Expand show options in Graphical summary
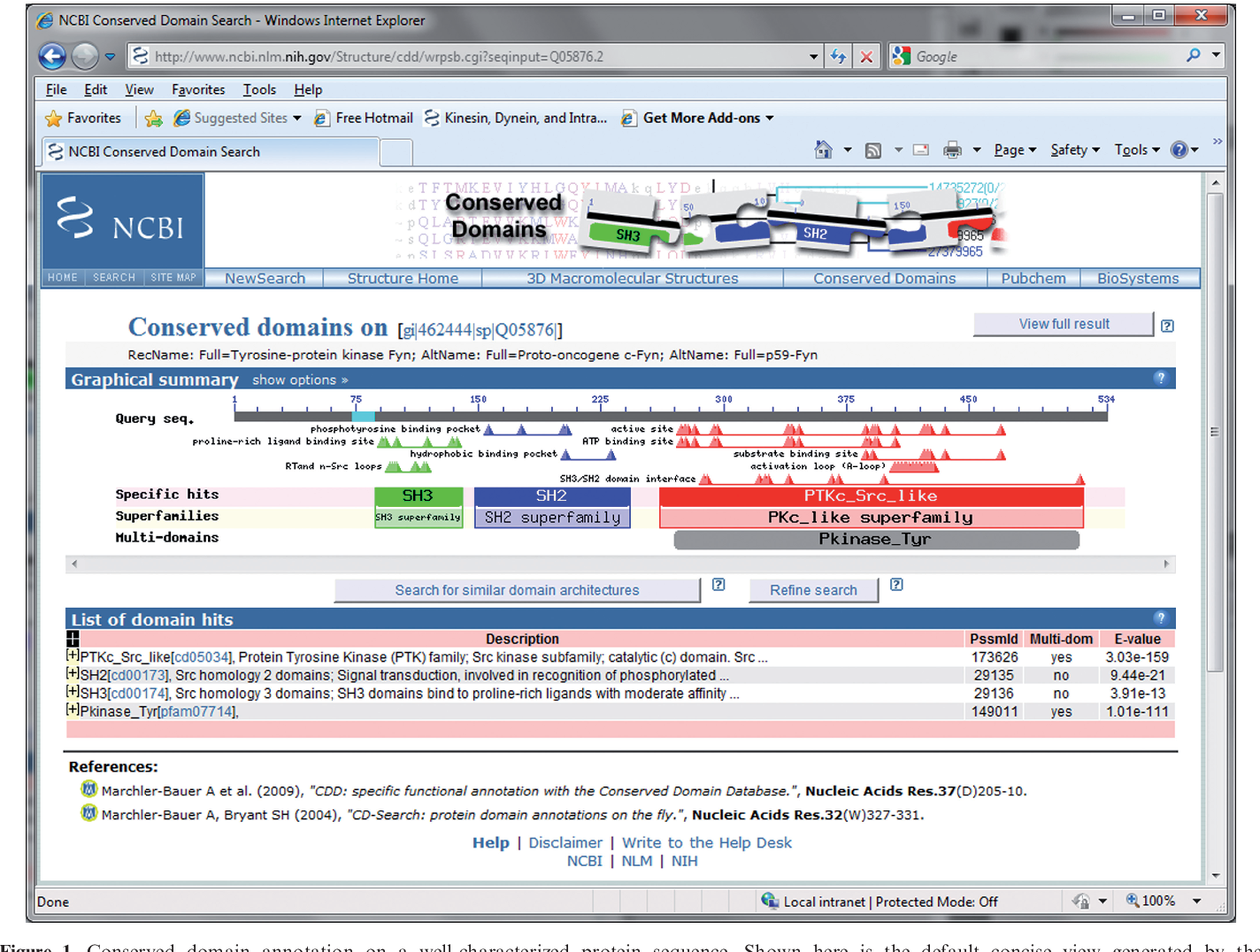The height and width of the screenshot is (952, 1260). (300, 380)
